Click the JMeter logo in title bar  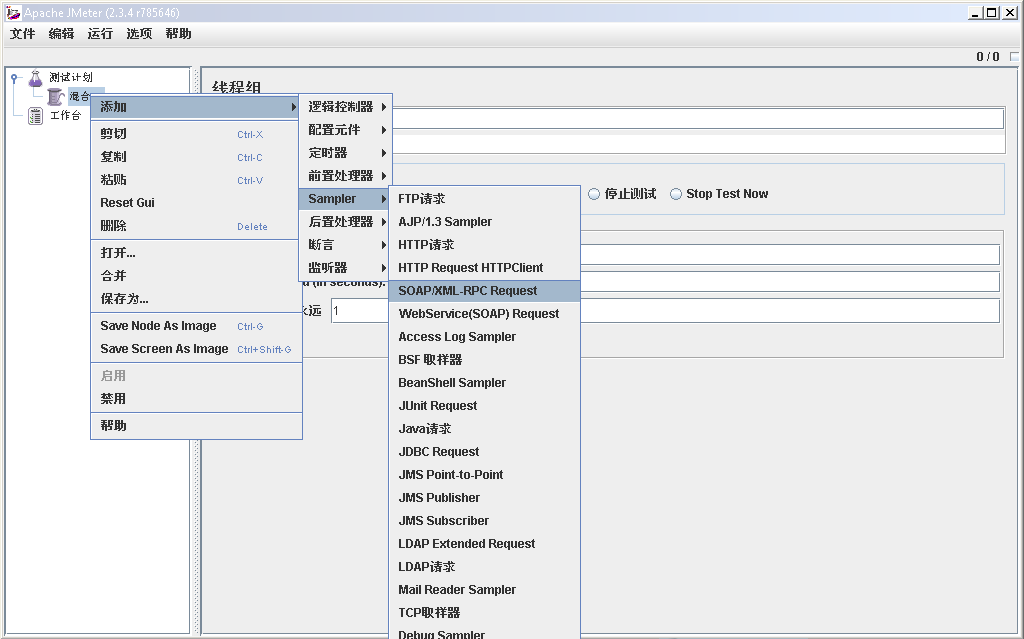coord(13,13)
